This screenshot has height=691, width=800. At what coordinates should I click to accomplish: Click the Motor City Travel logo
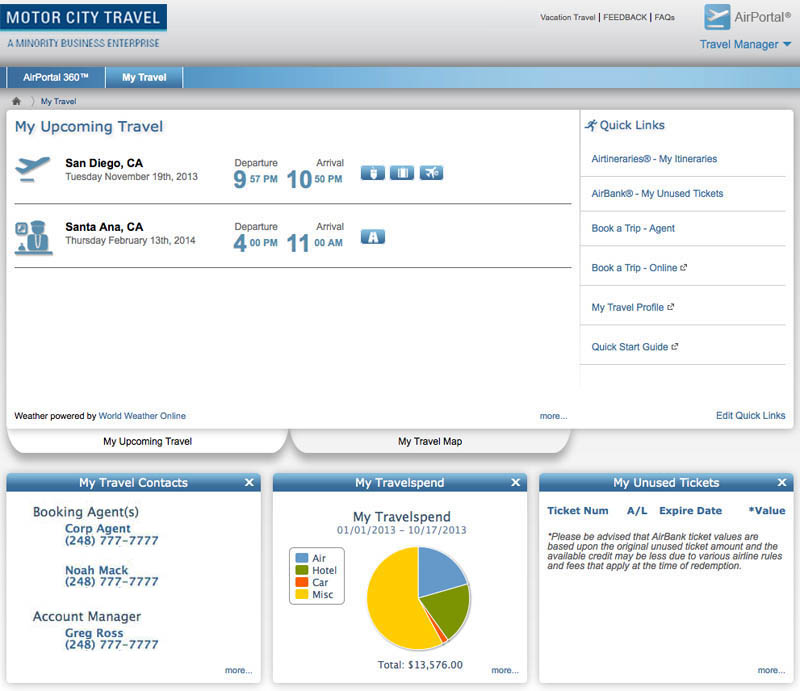click(84, 18)
